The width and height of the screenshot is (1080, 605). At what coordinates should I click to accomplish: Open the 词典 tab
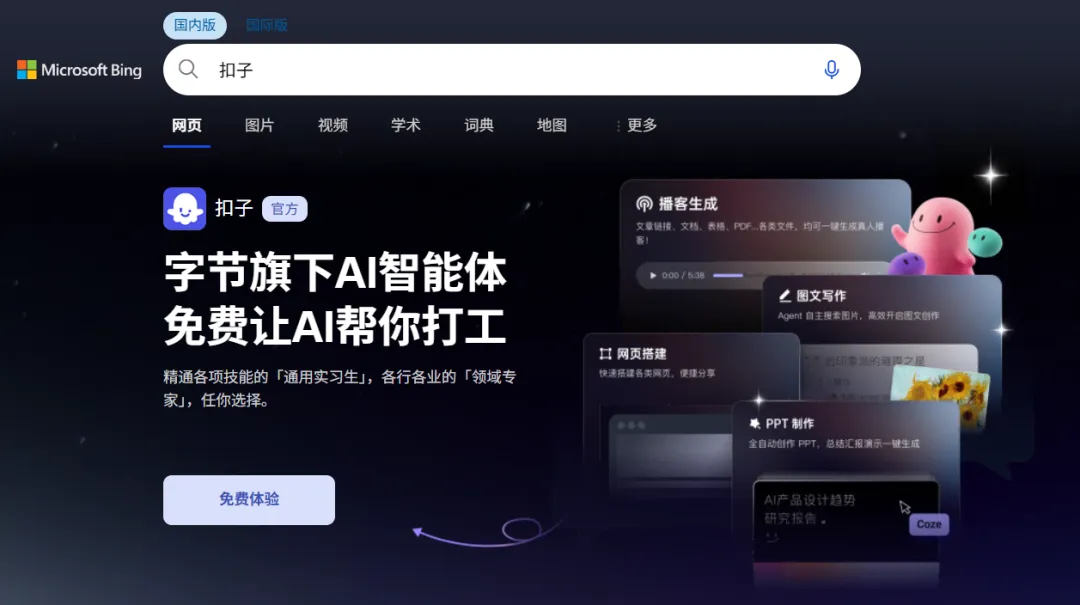pyautogui.click(x=479, y=125)
